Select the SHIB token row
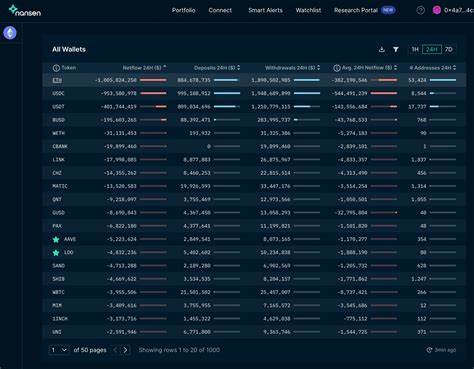This screenshot has height=369, width=474. (x=254, y=279)
